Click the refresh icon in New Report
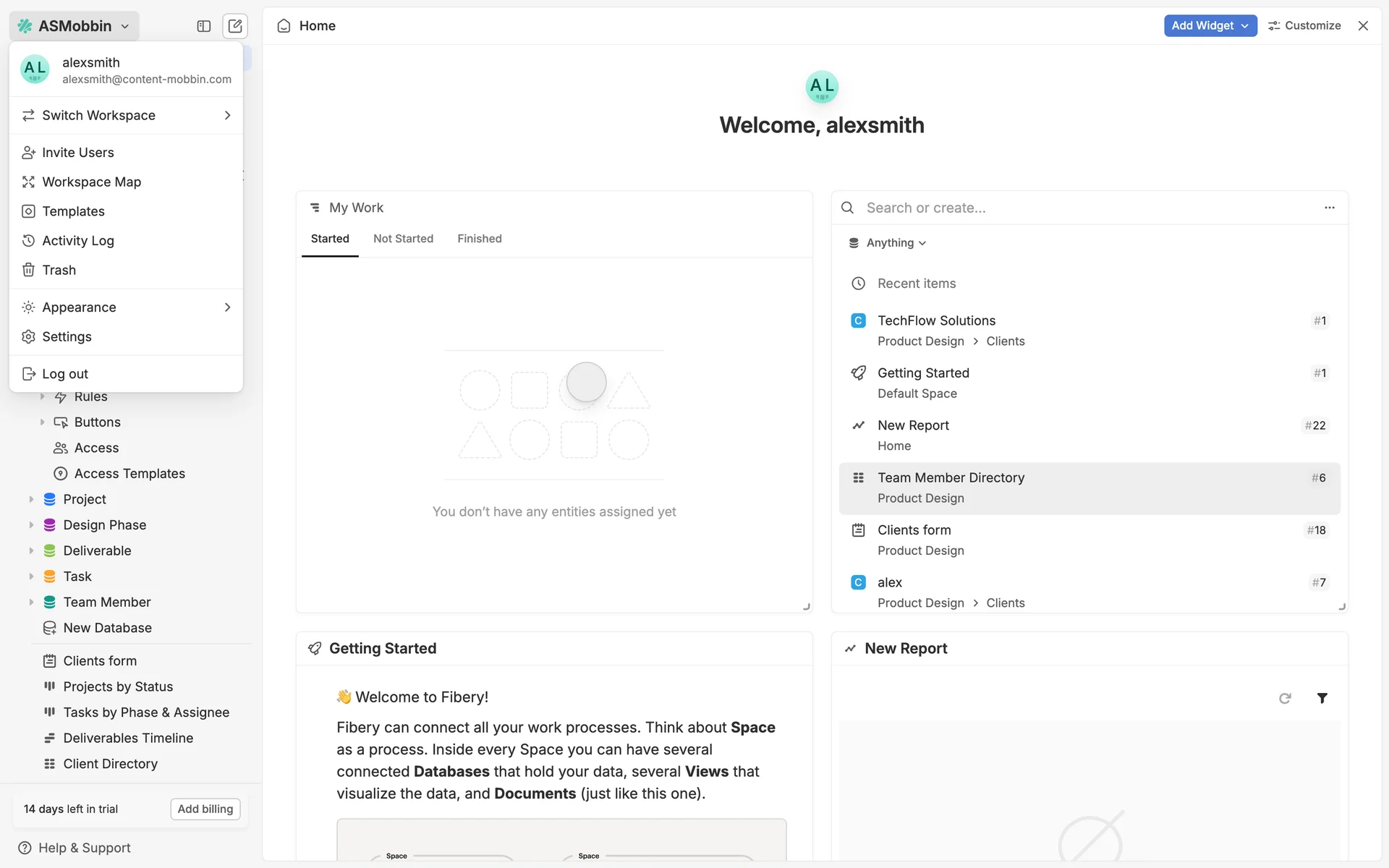The image size is (1389, 868). 1285,698
